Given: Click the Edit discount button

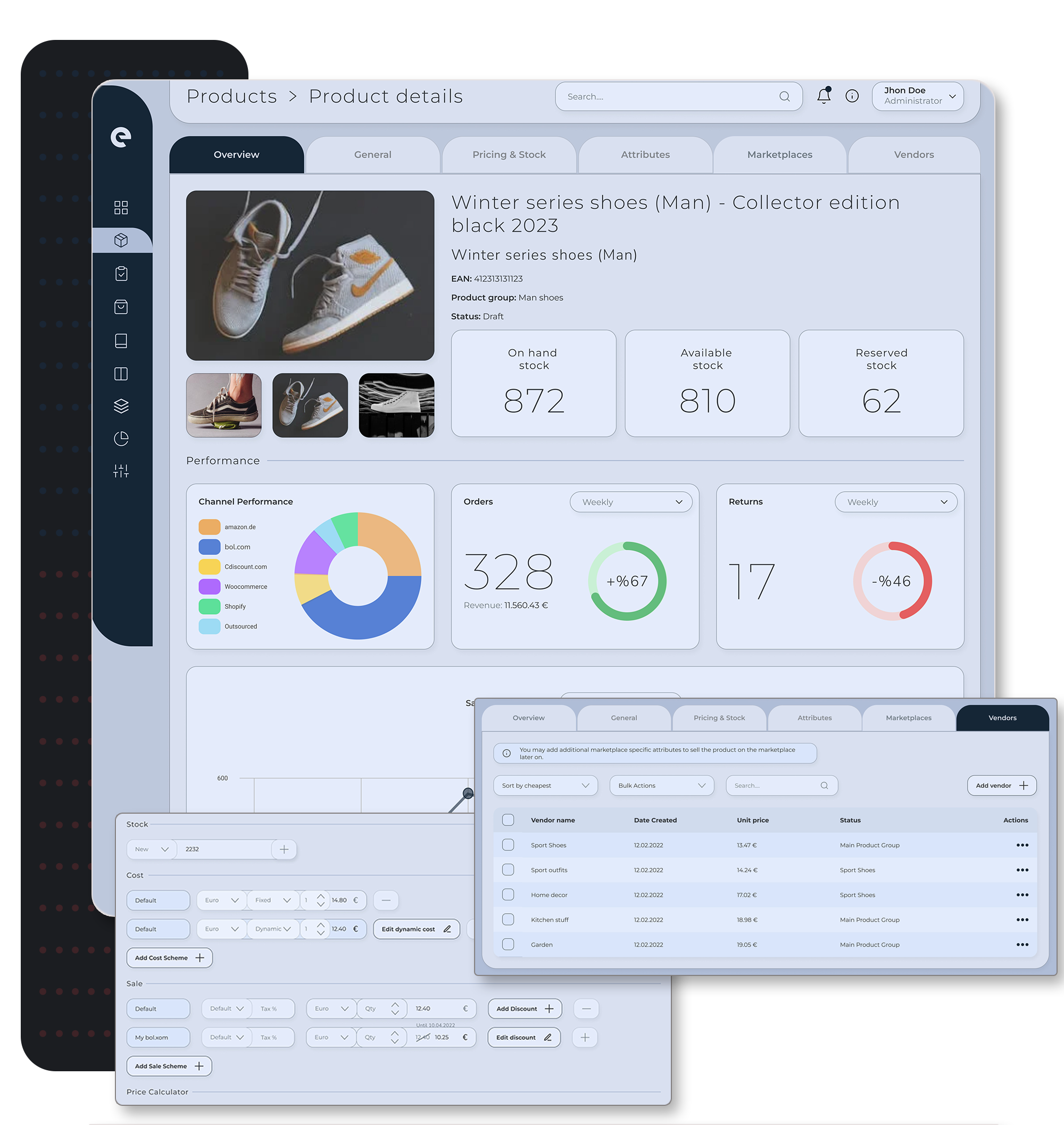Looking at the screenshot, I should [523, 1038].
